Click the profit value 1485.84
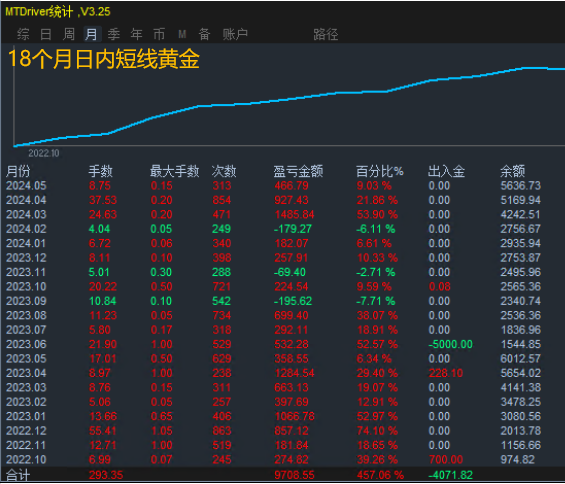 pos(294,215)
